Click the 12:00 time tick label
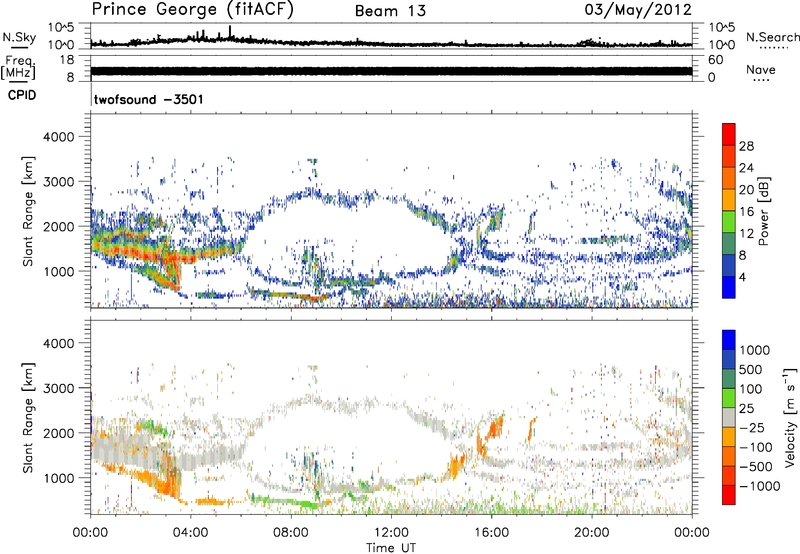 [391, 533]
